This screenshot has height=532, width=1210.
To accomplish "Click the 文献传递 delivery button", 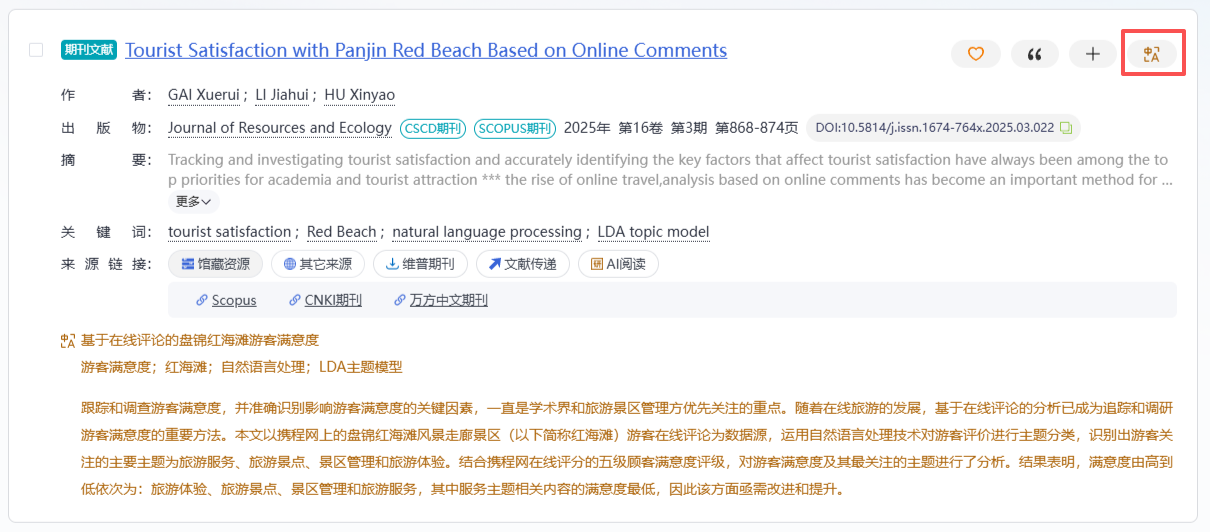I will point(523,264).
